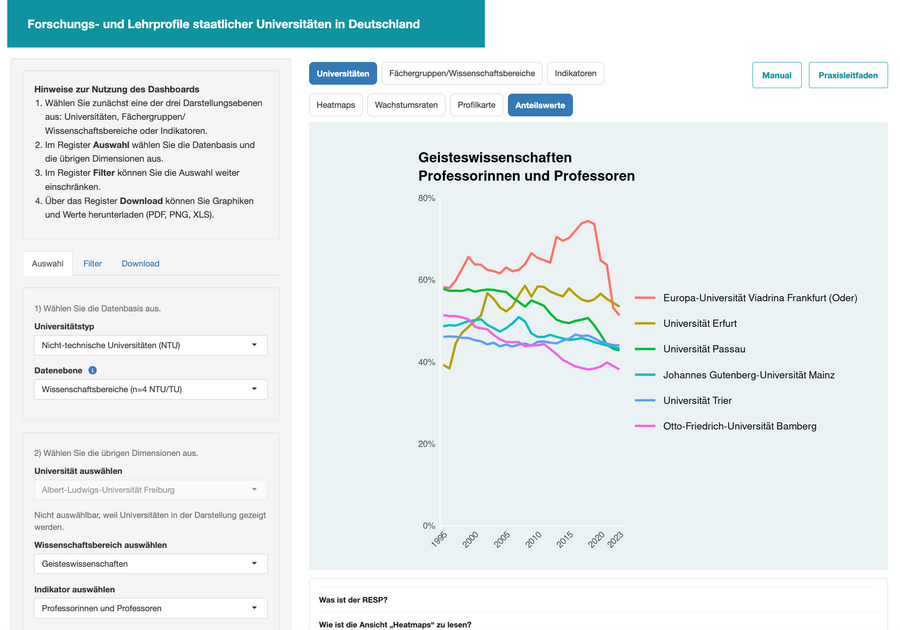Open the disabled Universität auswählen dropdown
The width and height of the screenshot is (900, 630).
(150, 490)
